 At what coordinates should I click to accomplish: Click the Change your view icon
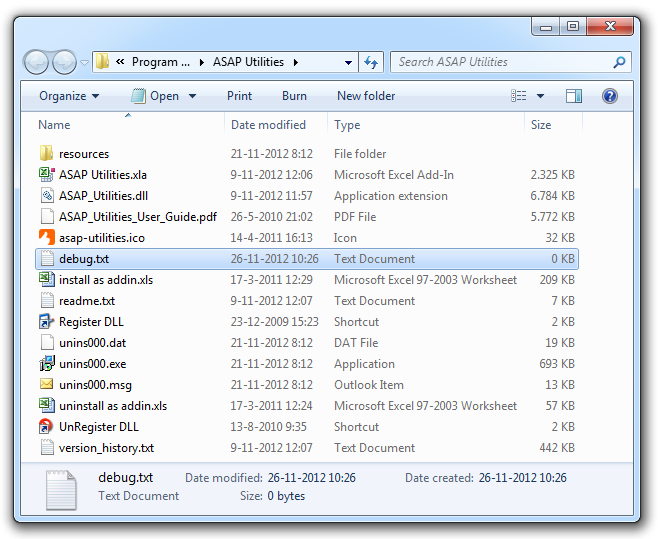[519, 96]
